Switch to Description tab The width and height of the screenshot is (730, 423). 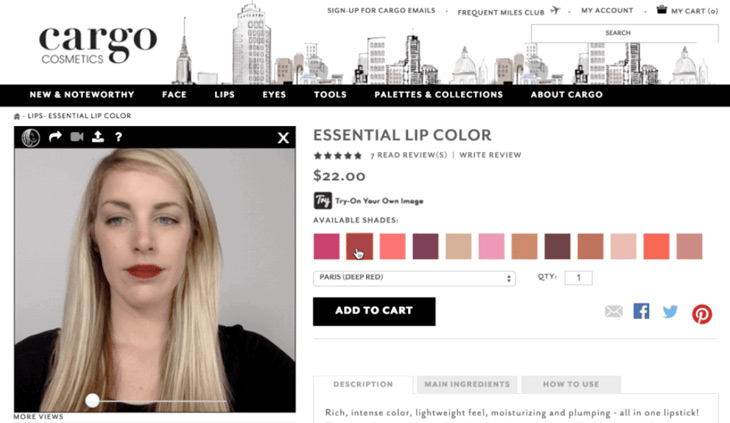tap(363, 384)
